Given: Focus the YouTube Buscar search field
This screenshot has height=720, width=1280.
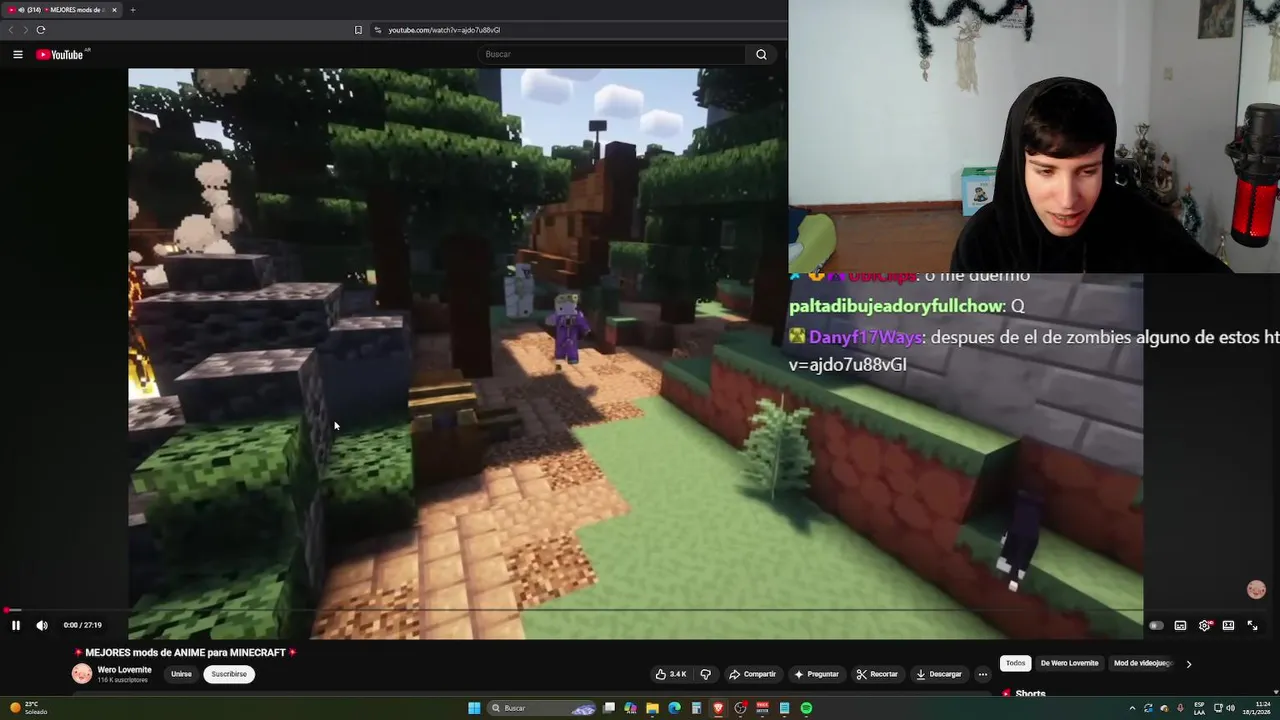Looking at the screenshot, I should coord(610,54).
